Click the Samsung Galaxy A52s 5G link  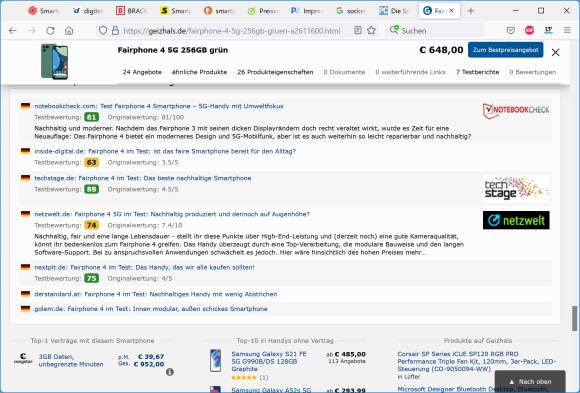pos(271,390)
